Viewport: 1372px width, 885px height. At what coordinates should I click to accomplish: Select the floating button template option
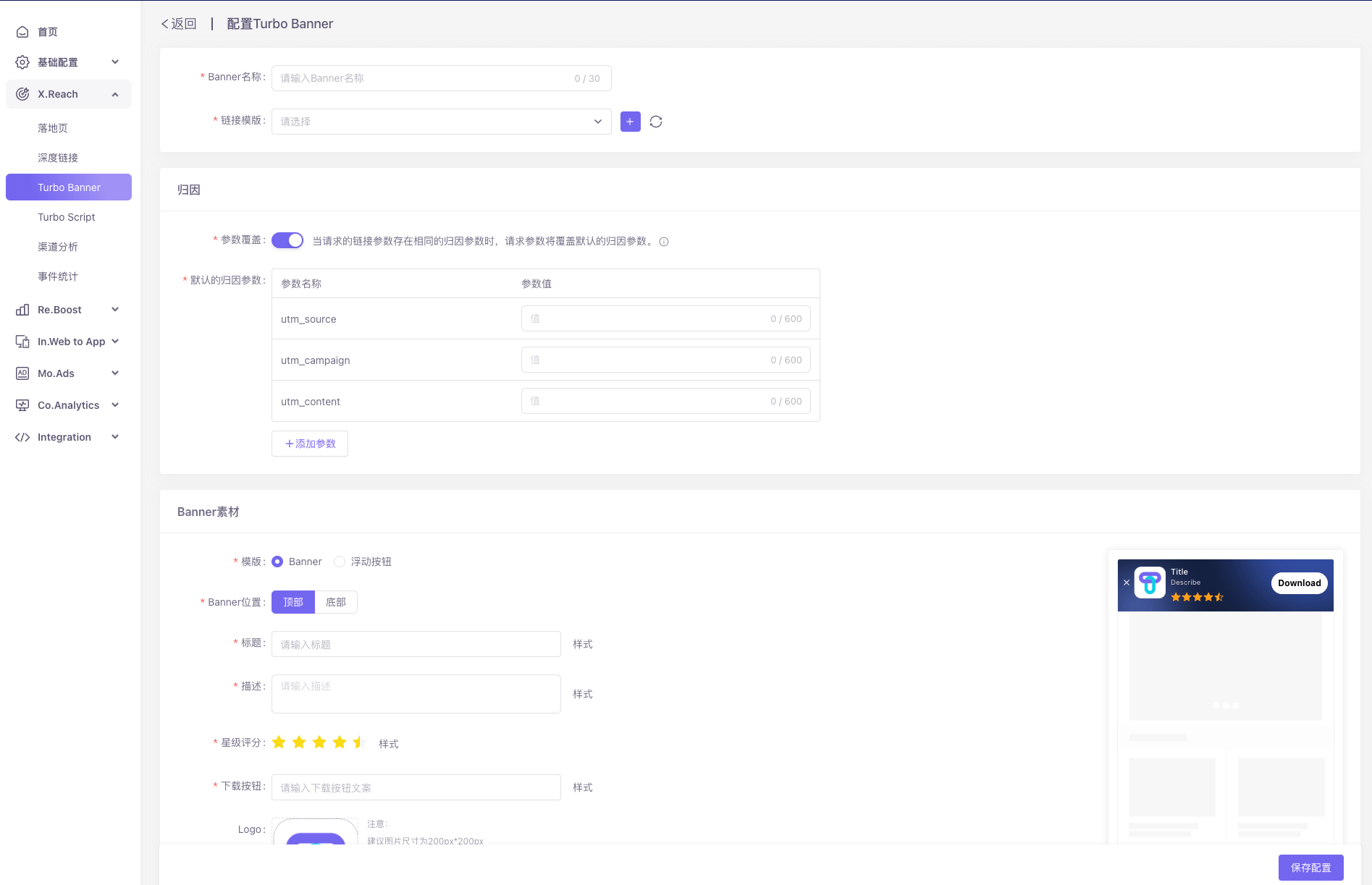(340, 562)
